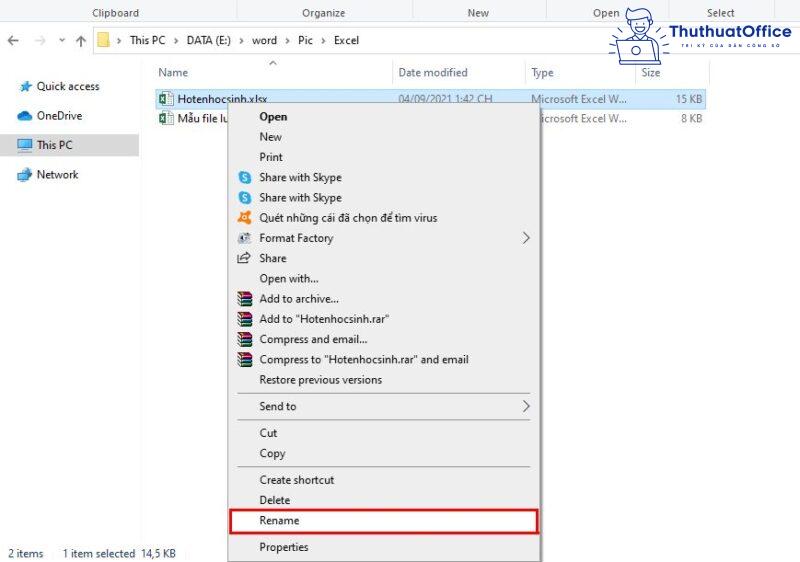
Task: Open Properties from the context menu
Action: (x=284, y=547)
